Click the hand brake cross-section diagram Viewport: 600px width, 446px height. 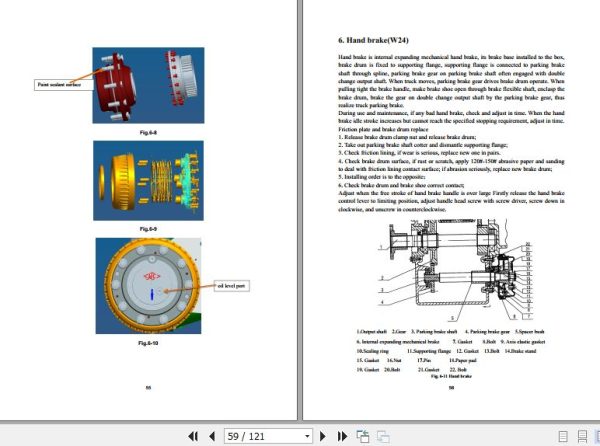pos(455,270)
